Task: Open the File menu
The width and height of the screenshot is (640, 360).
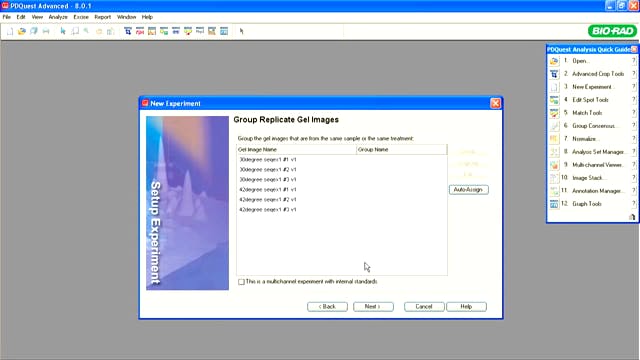Action: [x=7, y=17]
